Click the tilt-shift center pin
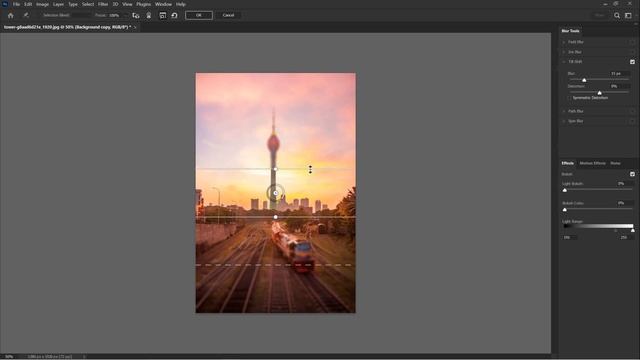The image size is (640, 360). click(276, 193)
